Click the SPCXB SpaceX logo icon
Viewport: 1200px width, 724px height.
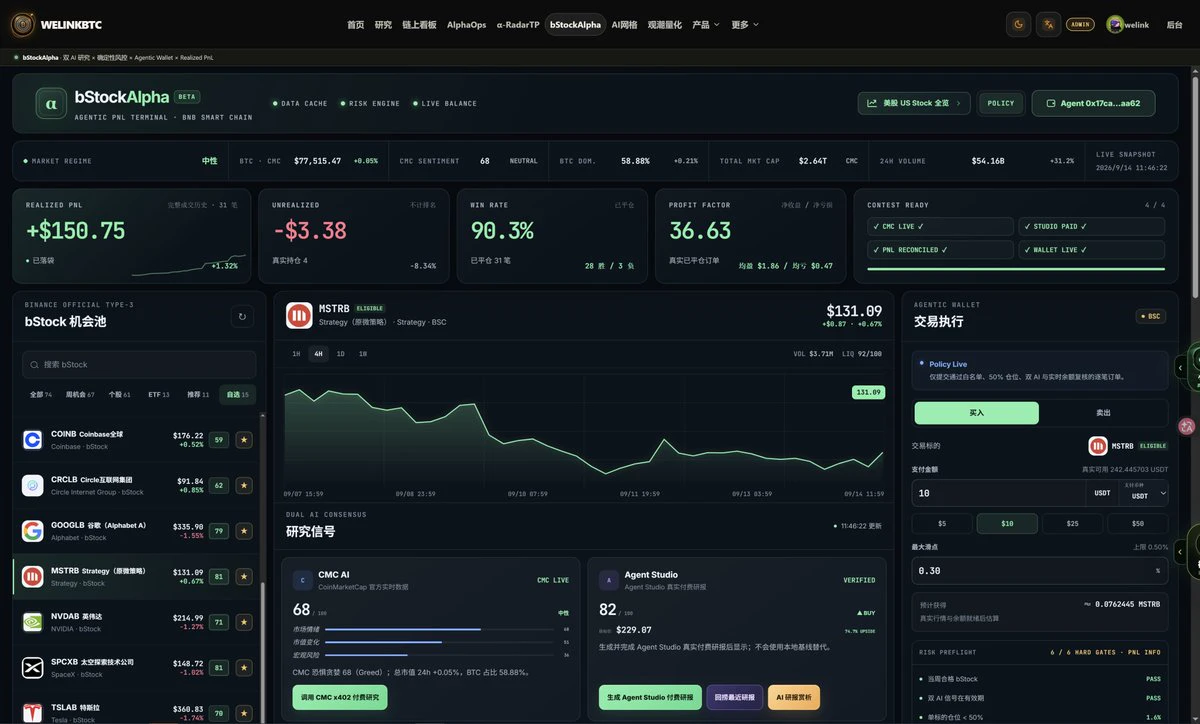pyautogui.click(x=33, y=667)
